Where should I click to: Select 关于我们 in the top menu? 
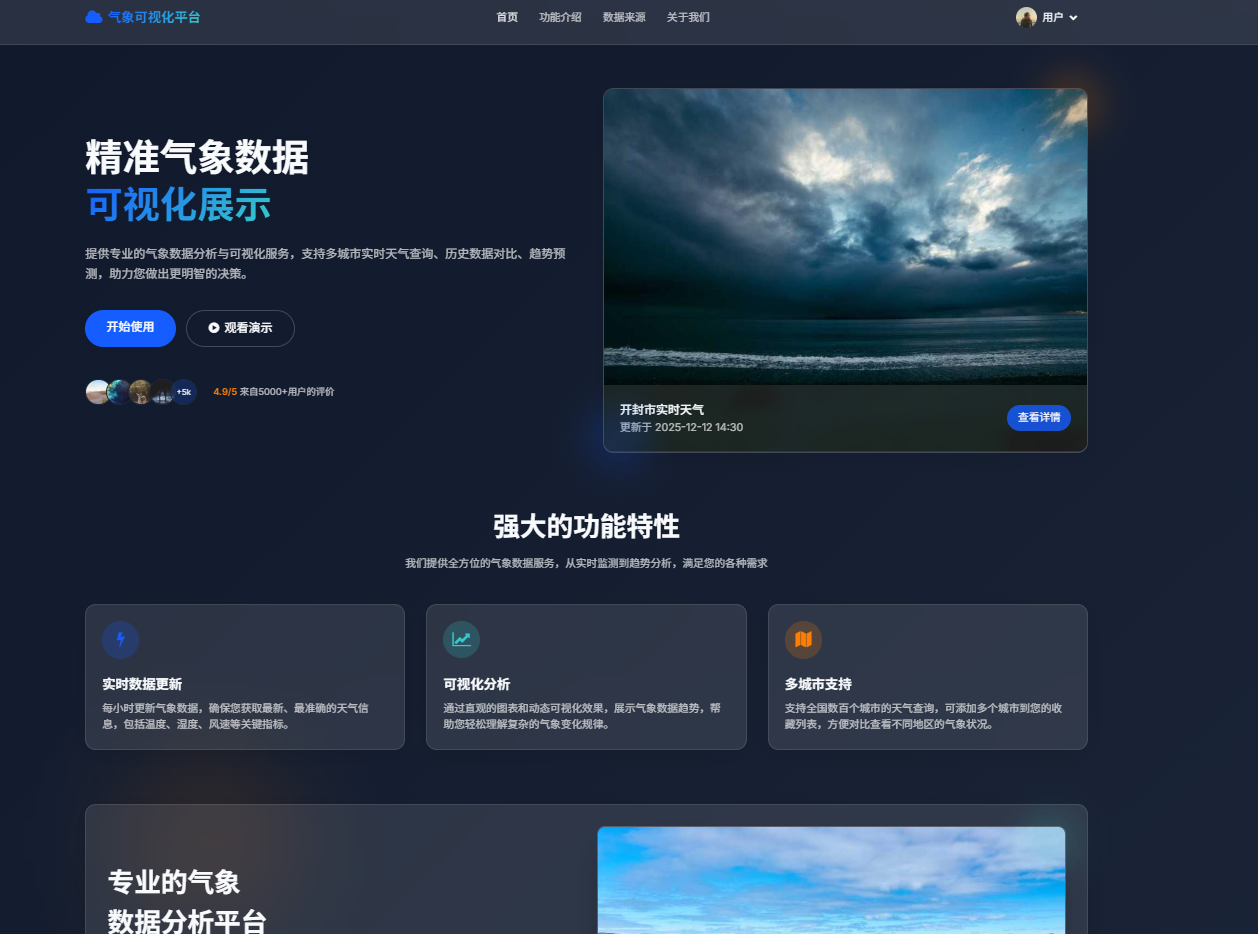click(688, 17)
